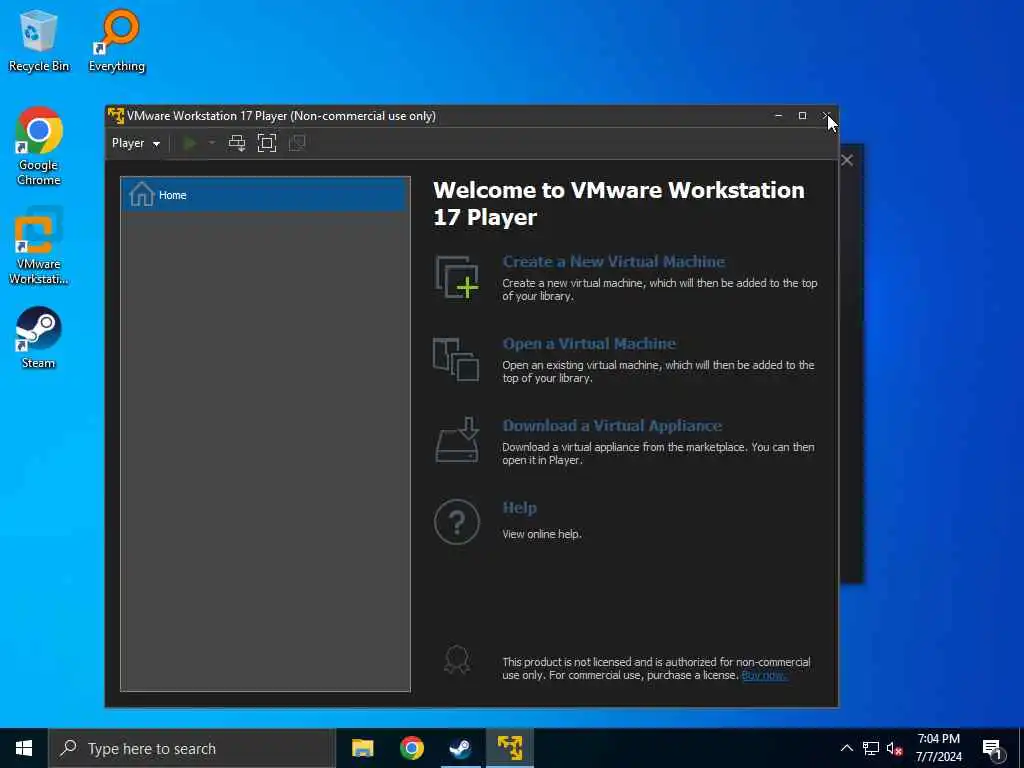Open the Help link
Screen dimensions: 1024x768
(519, 507)
